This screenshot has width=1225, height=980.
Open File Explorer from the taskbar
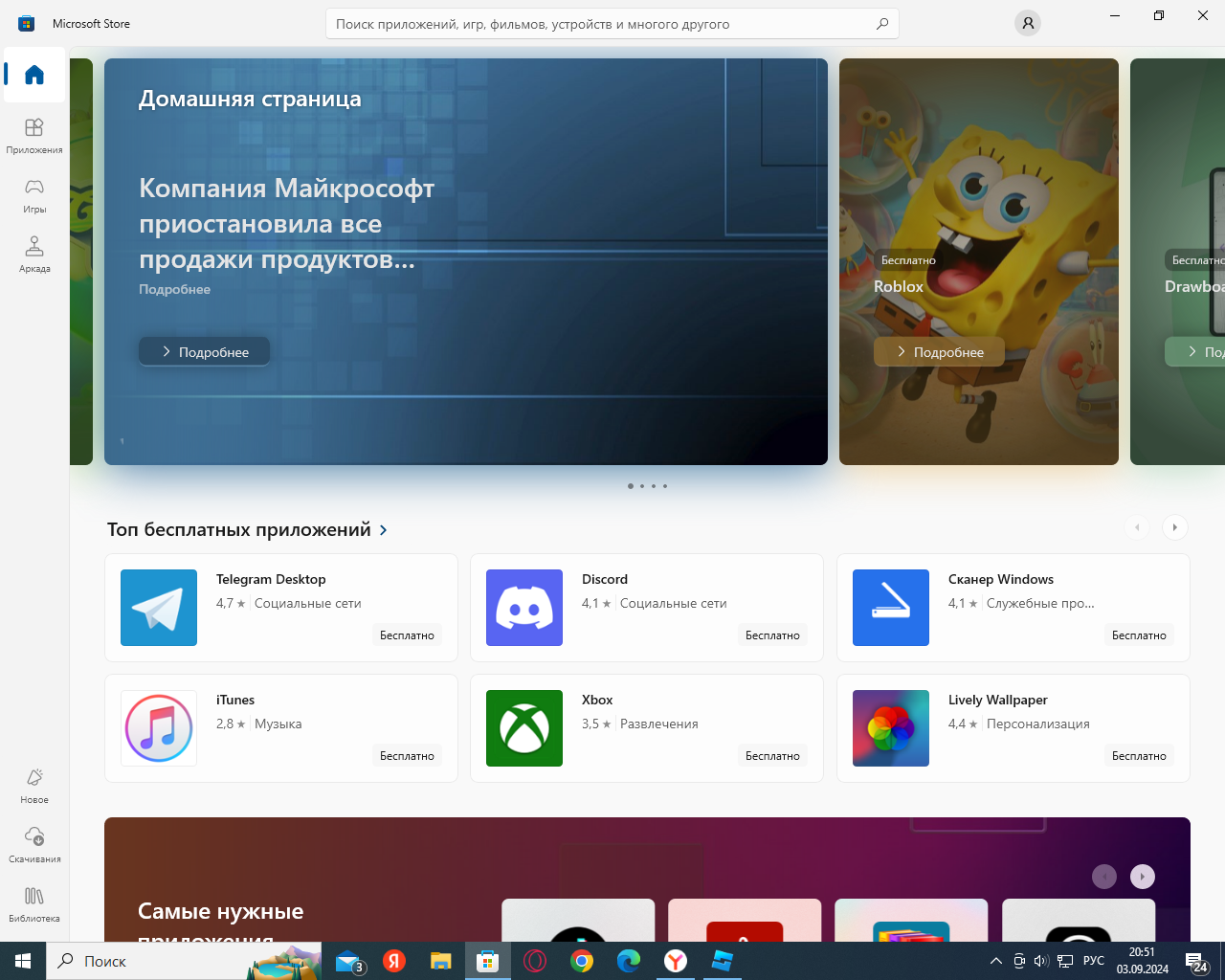point(440,961)
